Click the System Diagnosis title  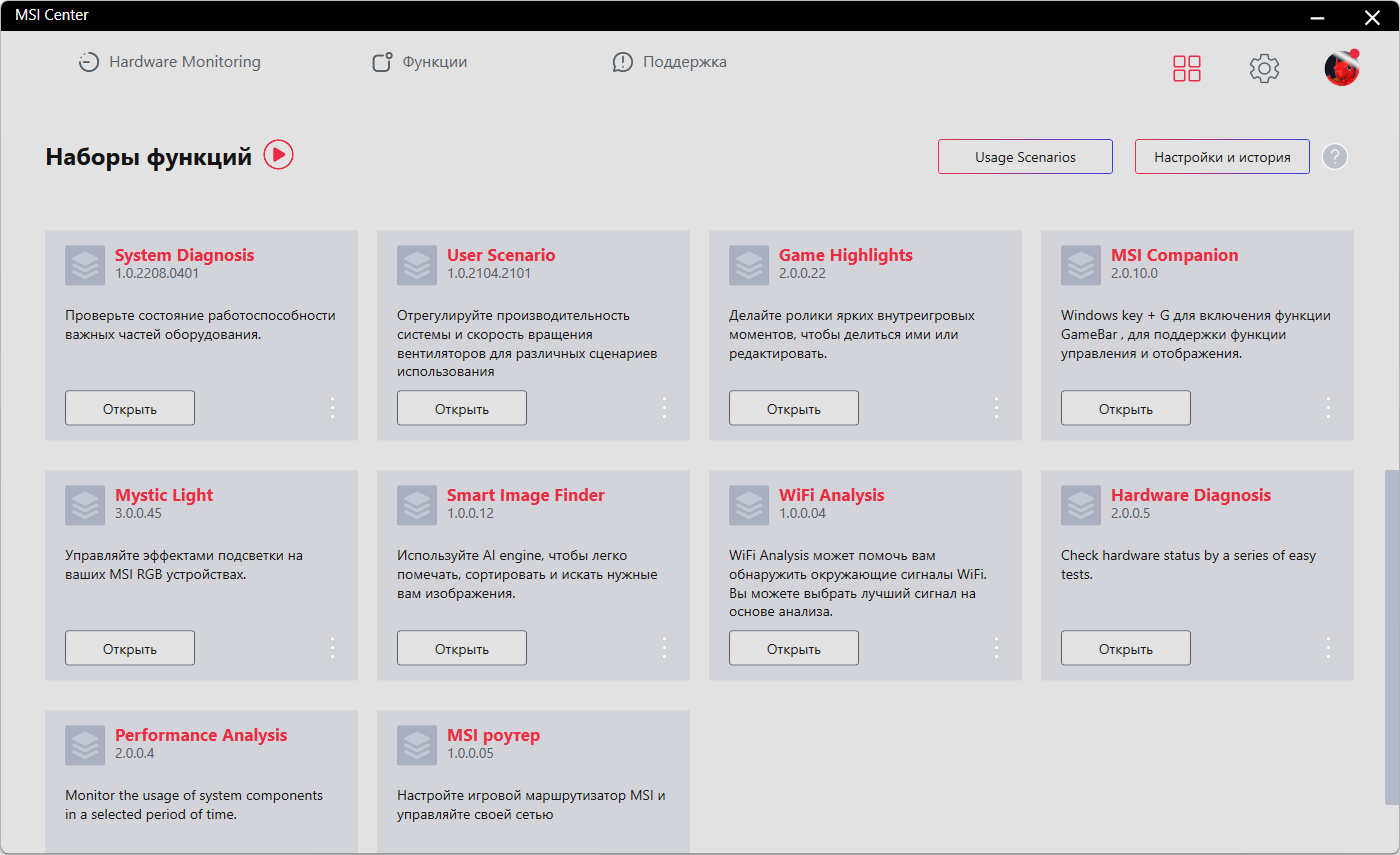point(185,255)
